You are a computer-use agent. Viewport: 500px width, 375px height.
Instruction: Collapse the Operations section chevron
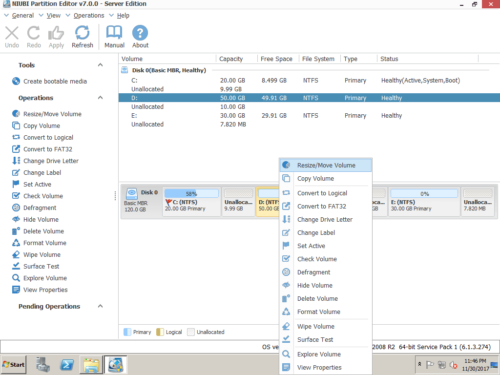click(x=100, y=97)
